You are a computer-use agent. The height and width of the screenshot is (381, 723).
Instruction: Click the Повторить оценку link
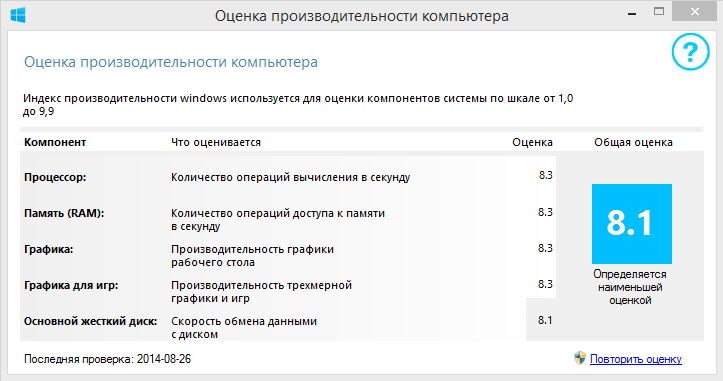pos(636,359)
